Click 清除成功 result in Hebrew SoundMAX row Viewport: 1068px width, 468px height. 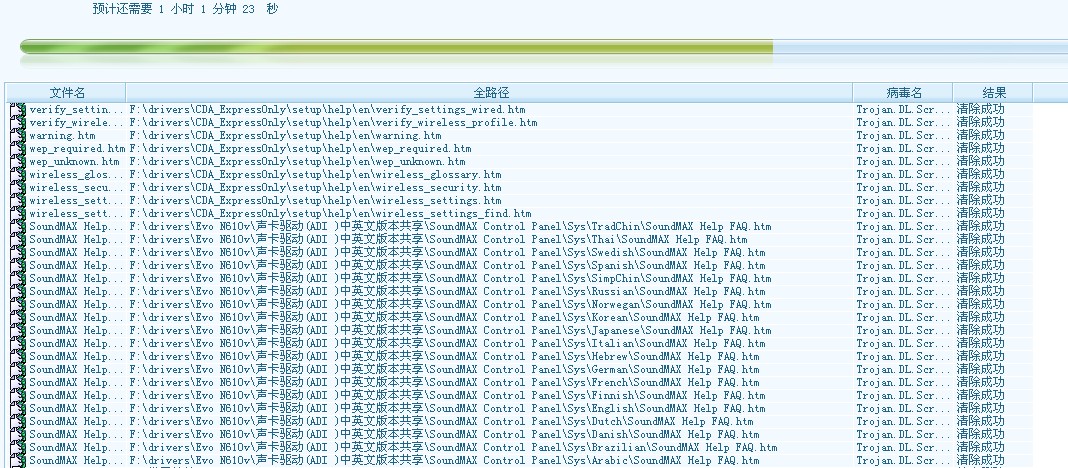[x=980, y=356]
